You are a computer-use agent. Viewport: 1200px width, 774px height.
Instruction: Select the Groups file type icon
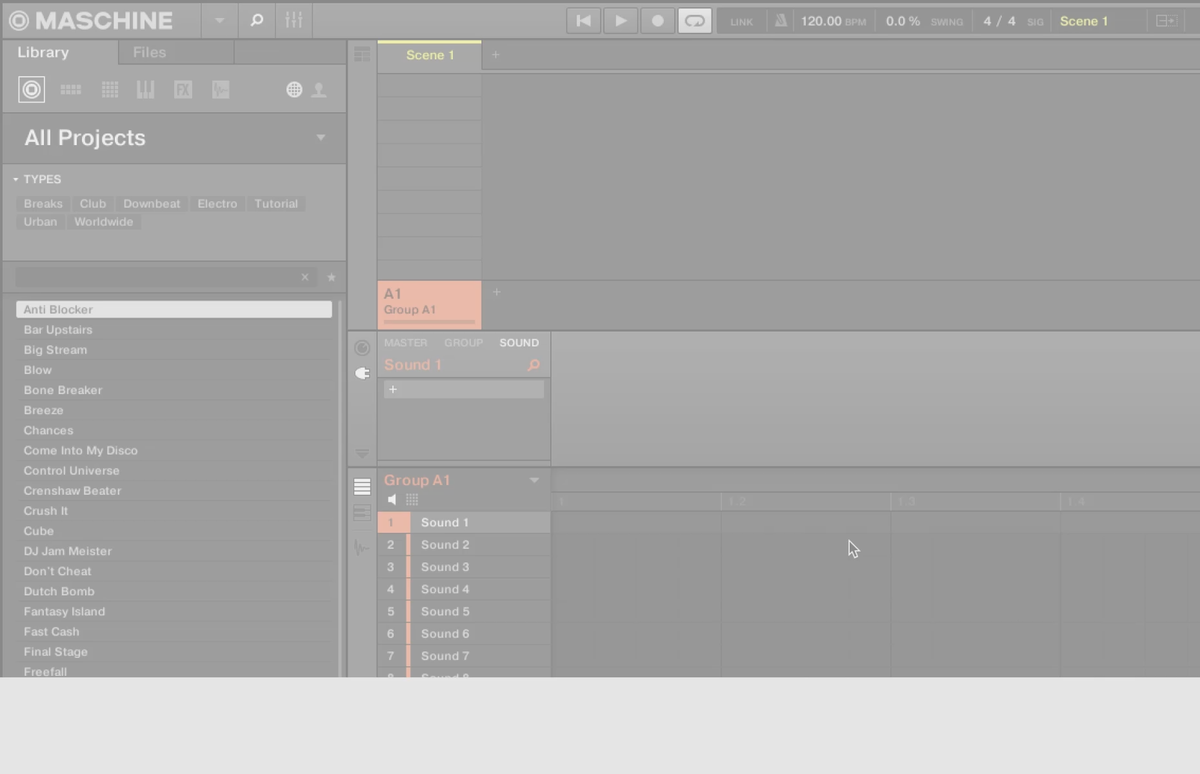70,90
